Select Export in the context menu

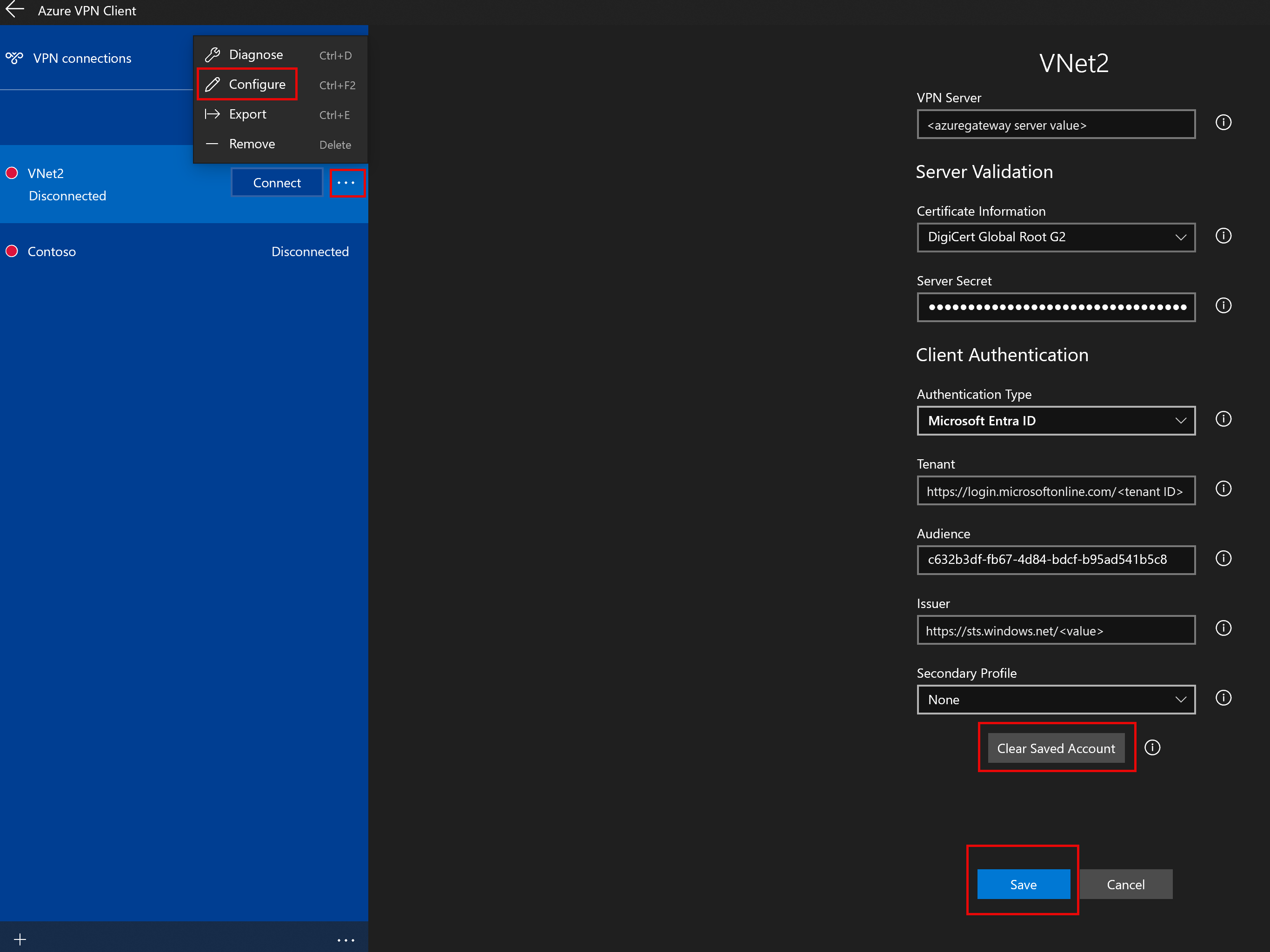(x=247, y=114)
